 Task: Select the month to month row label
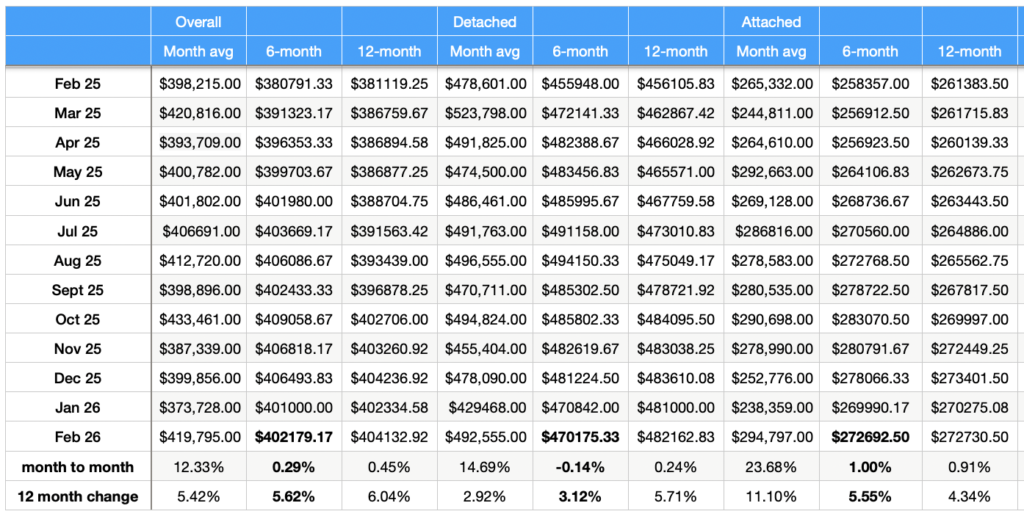[77, 466]
